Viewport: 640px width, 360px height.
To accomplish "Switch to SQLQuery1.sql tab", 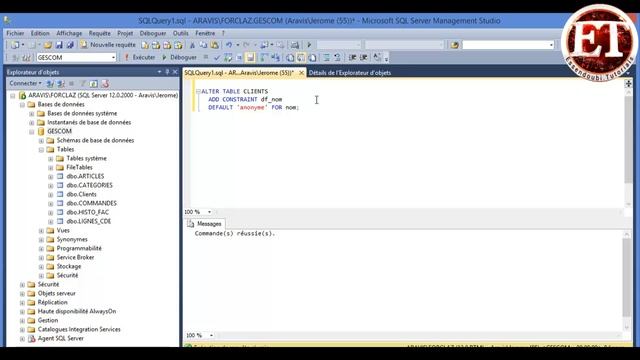I will pyautogui.click(x=239, y=73).
